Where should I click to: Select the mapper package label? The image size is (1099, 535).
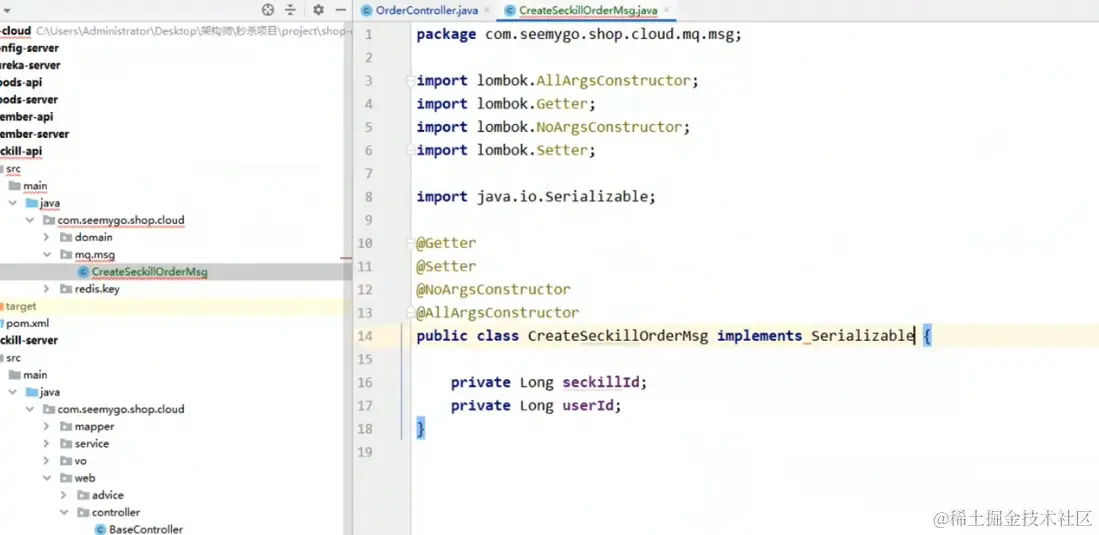[x=95, y=426]
